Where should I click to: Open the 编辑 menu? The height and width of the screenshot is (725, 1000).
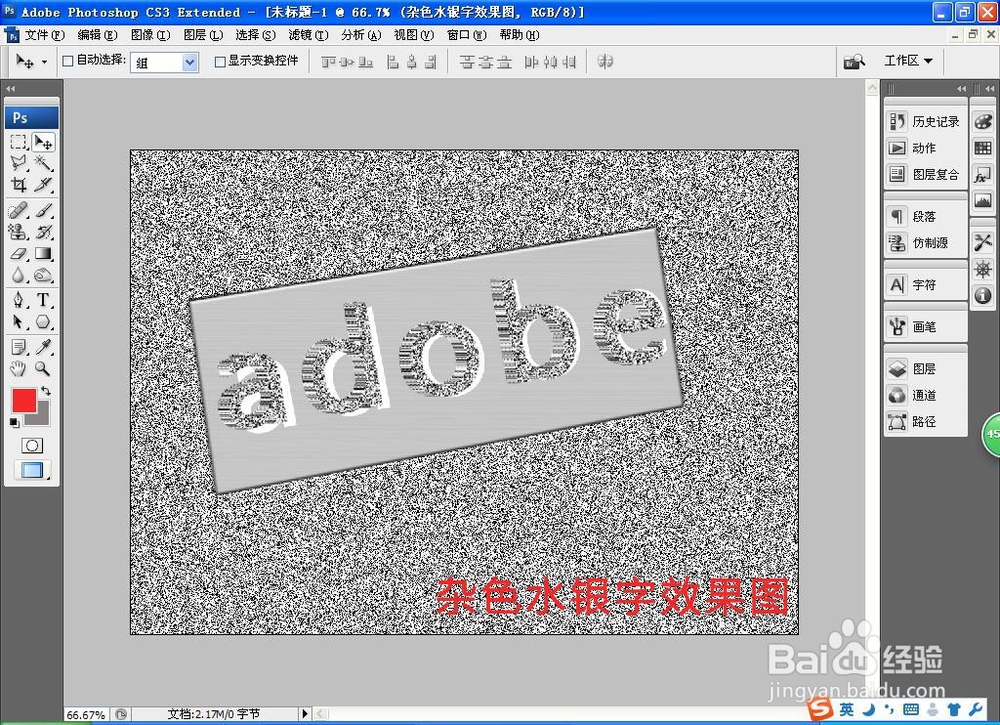pos(97,35)
